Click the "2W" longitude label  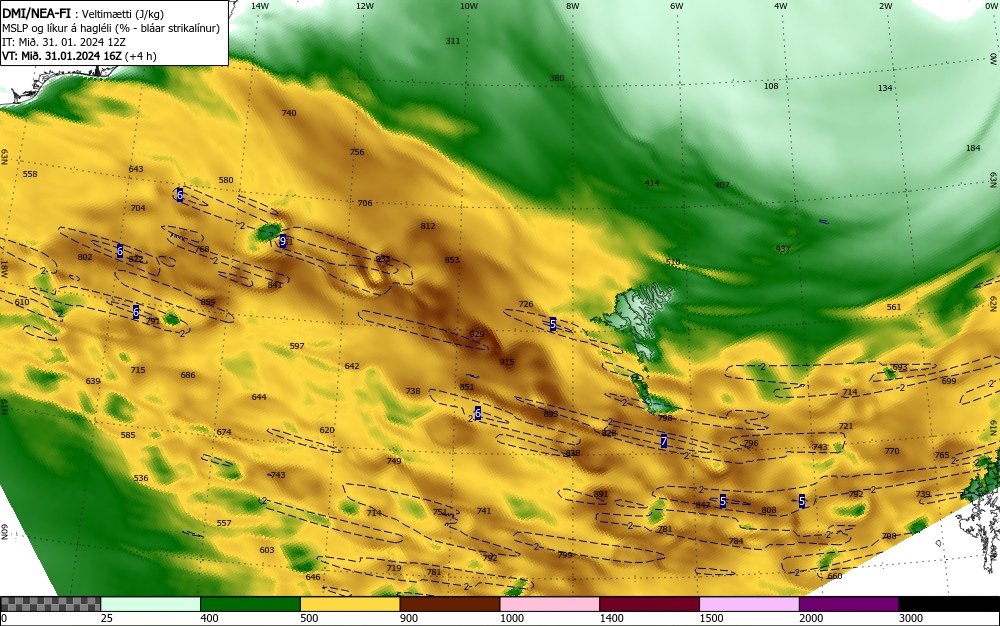pyautogui.click(x=885, y=6)
